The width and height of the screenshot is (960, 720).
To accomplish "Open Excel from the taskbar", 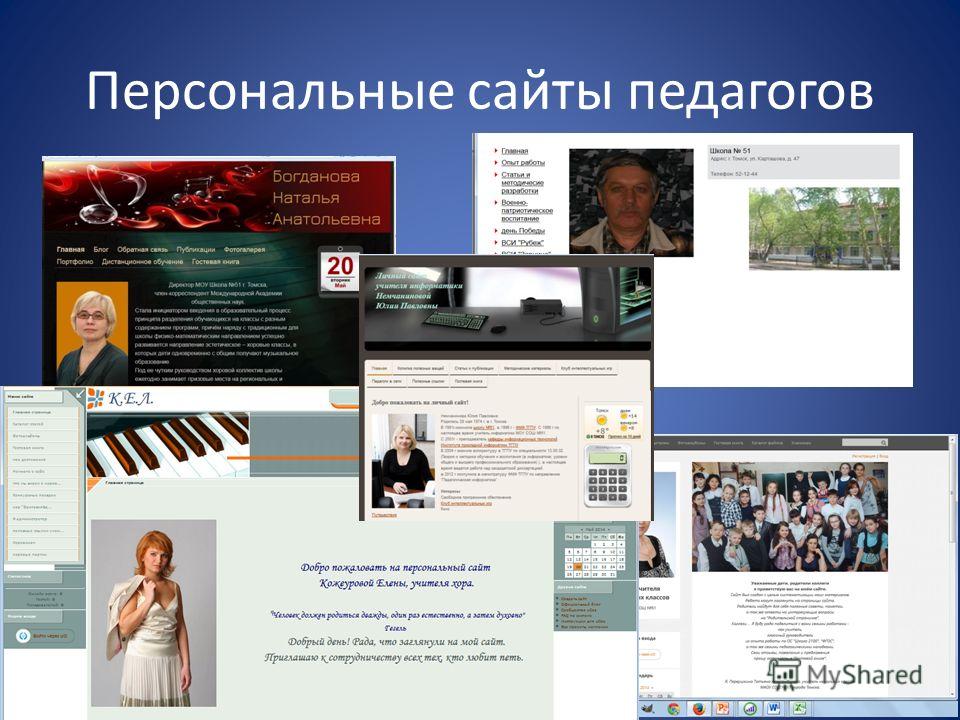I will tap(798, 709).
